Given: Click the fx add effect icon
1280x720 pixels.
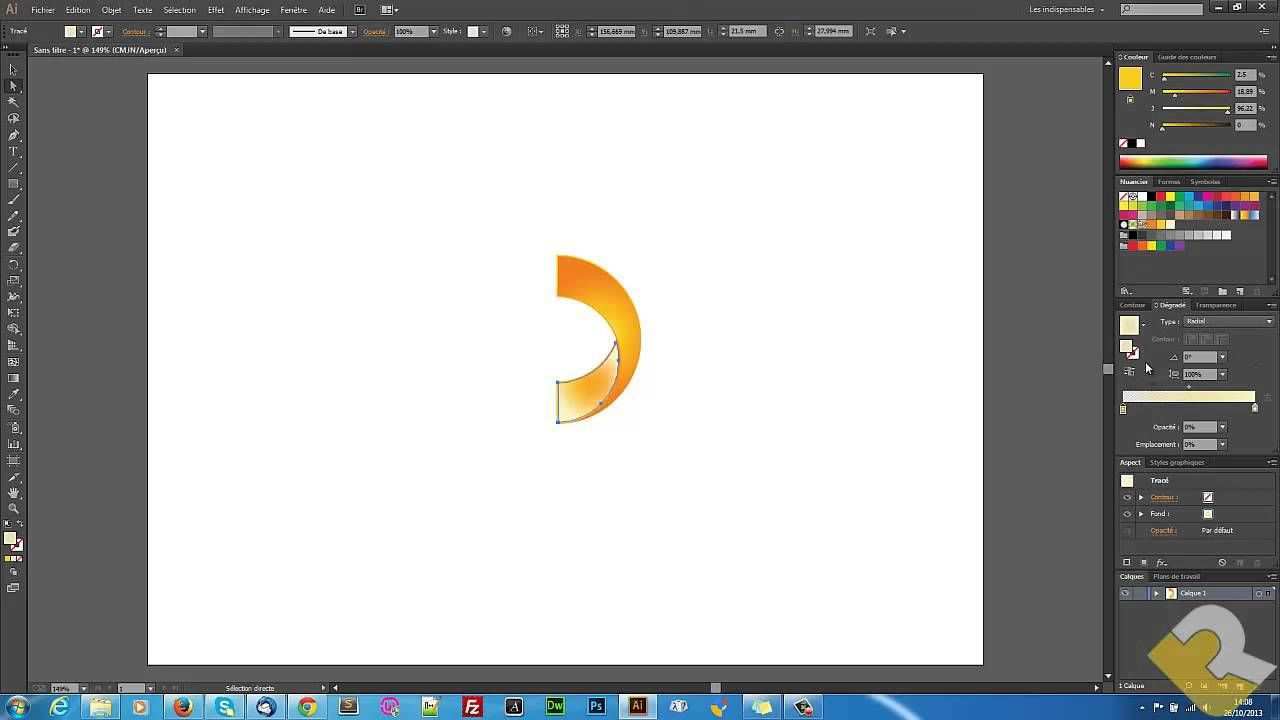Looking at the screenshot, I should 1162,563.
